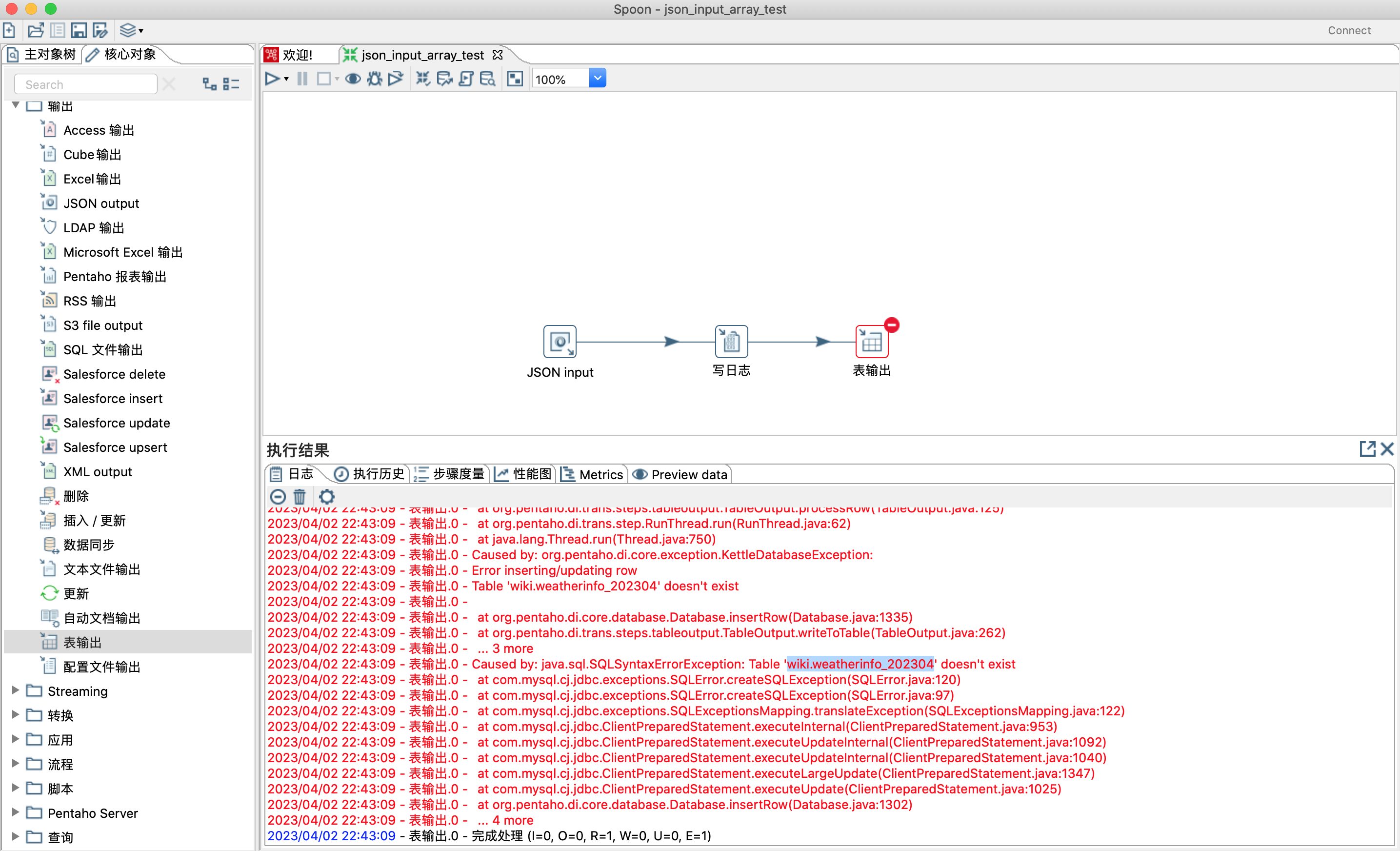Open the 100% zoom dropdown
The image size is (1400, 851).
[x=597, y=79]
